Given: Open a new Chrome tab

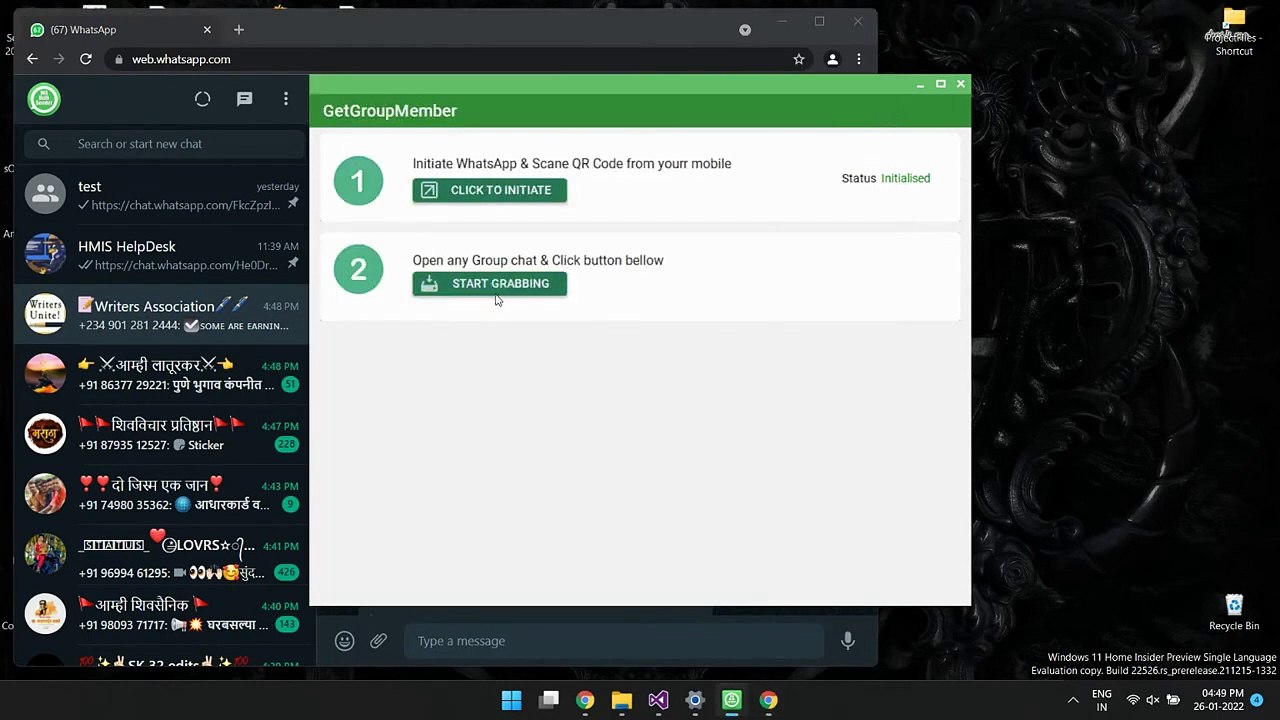Looking at the screenshot, I should 239,30.
